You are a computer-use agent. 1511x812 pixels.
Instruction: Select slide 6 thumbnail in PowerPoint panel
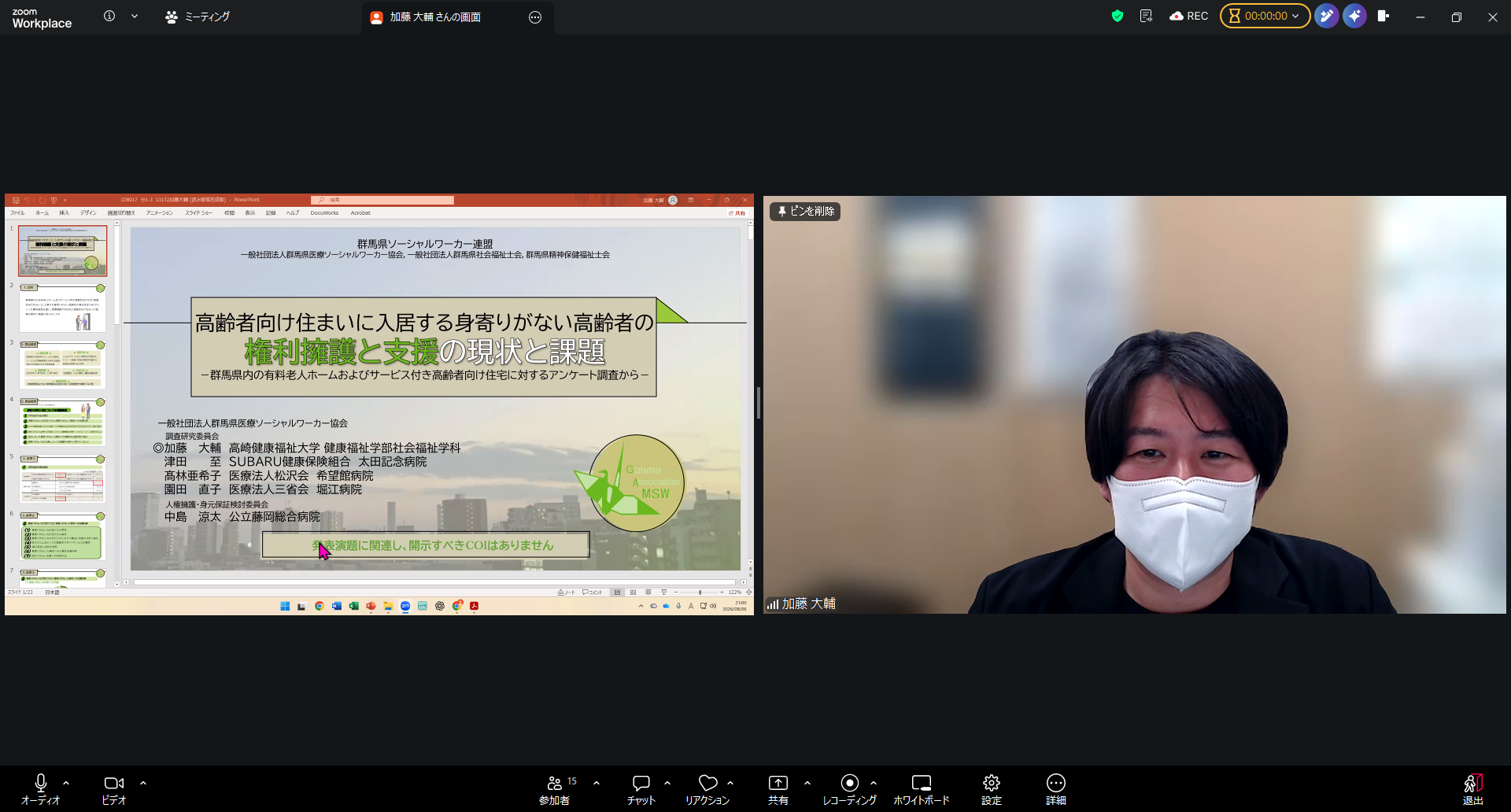pos(62,537)
